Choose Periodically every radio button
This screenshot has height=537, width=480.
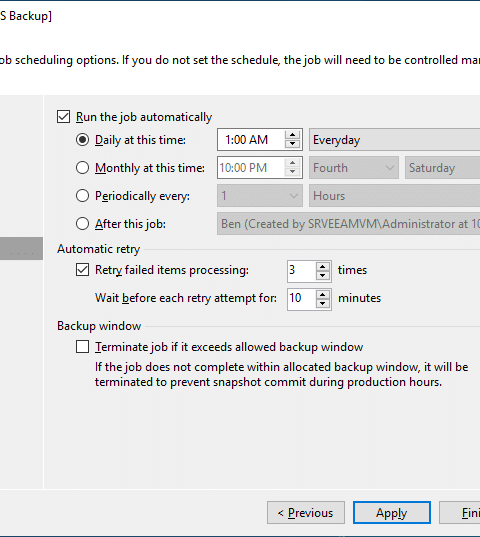(83, 196)
